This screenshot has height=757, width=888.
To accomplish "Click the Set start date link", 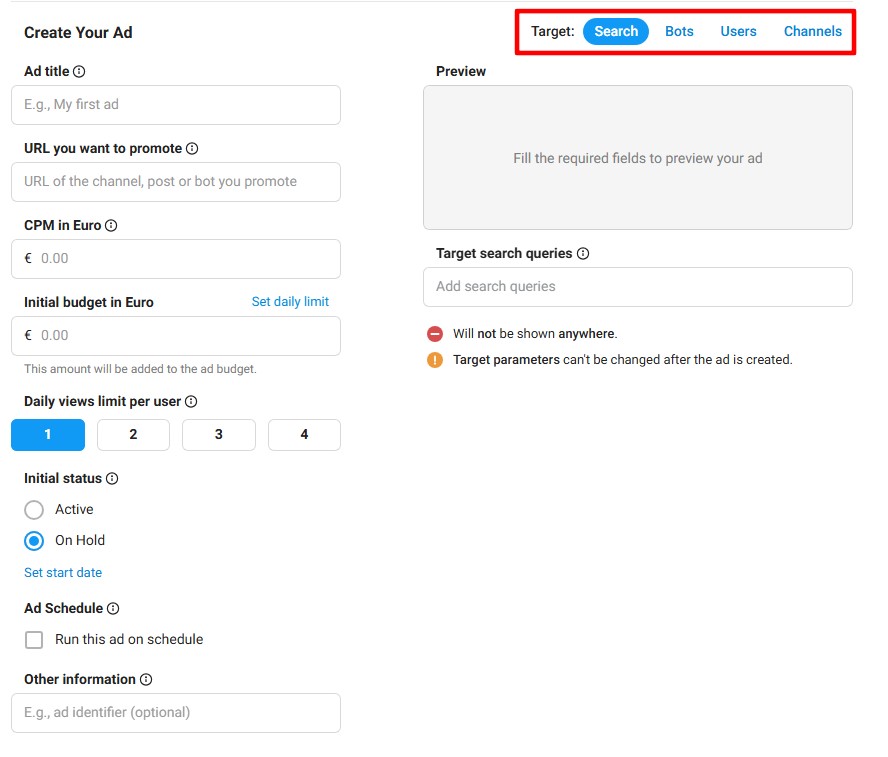I will coord(63,573).
